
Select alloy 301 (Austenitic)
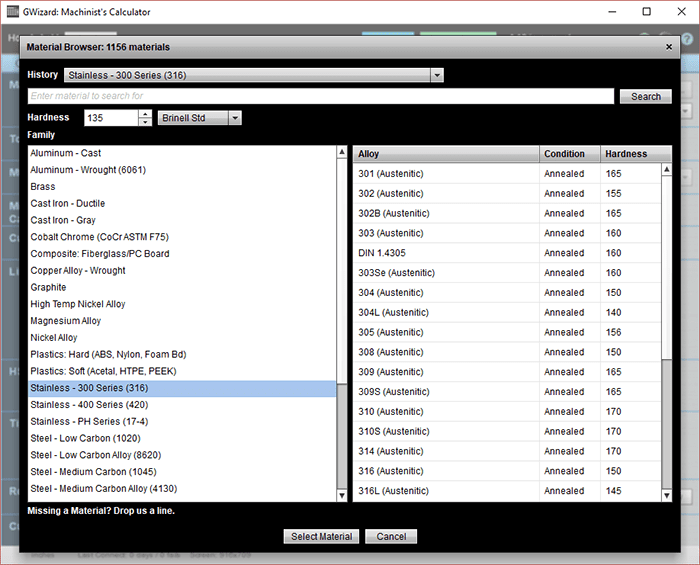(x=507, y=174)
